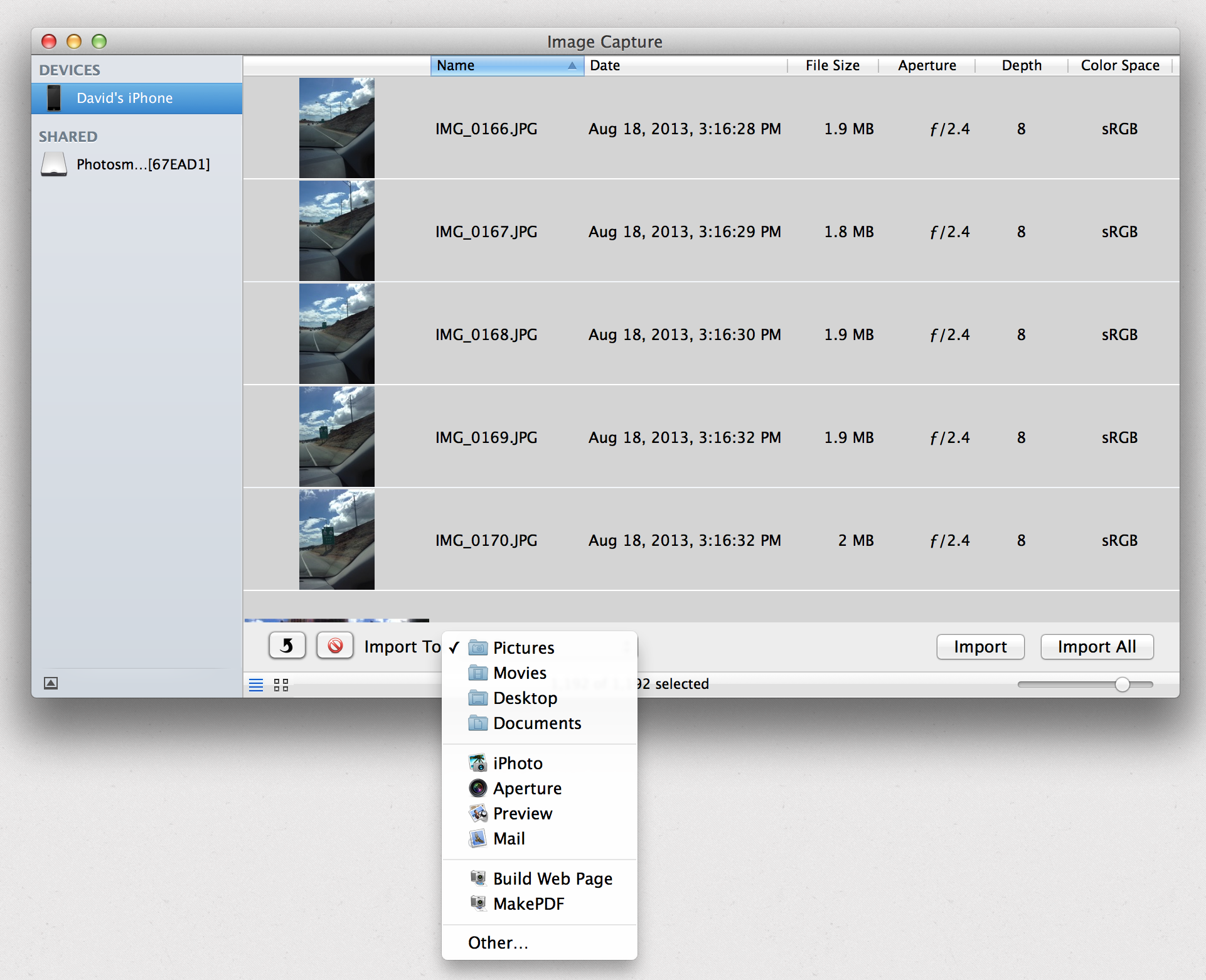The image size is (1206, 980).
Task: Sort by File Size column header
Action: click(833, 65)
